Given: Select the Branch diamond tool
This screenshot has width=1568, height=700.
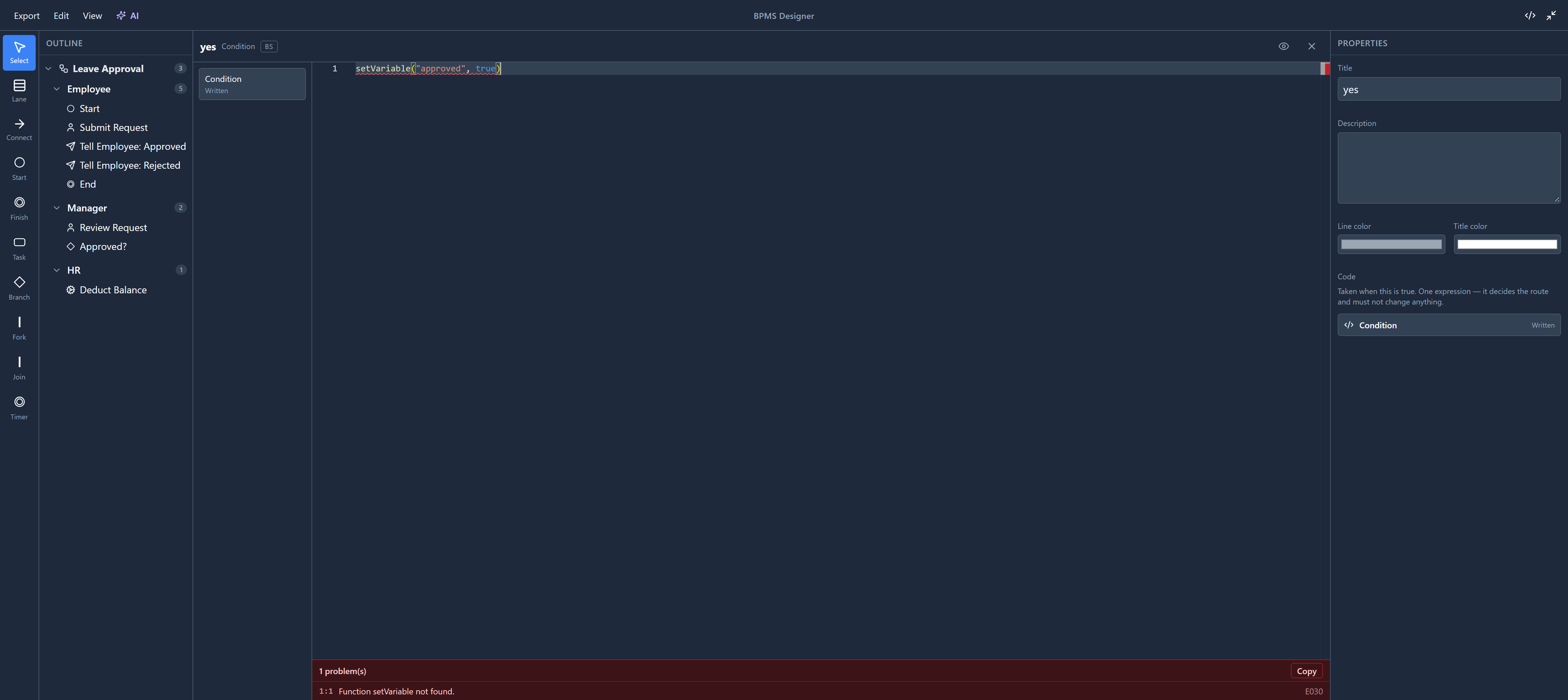Looking at the screenshot, I should click(x=19, y=288).
